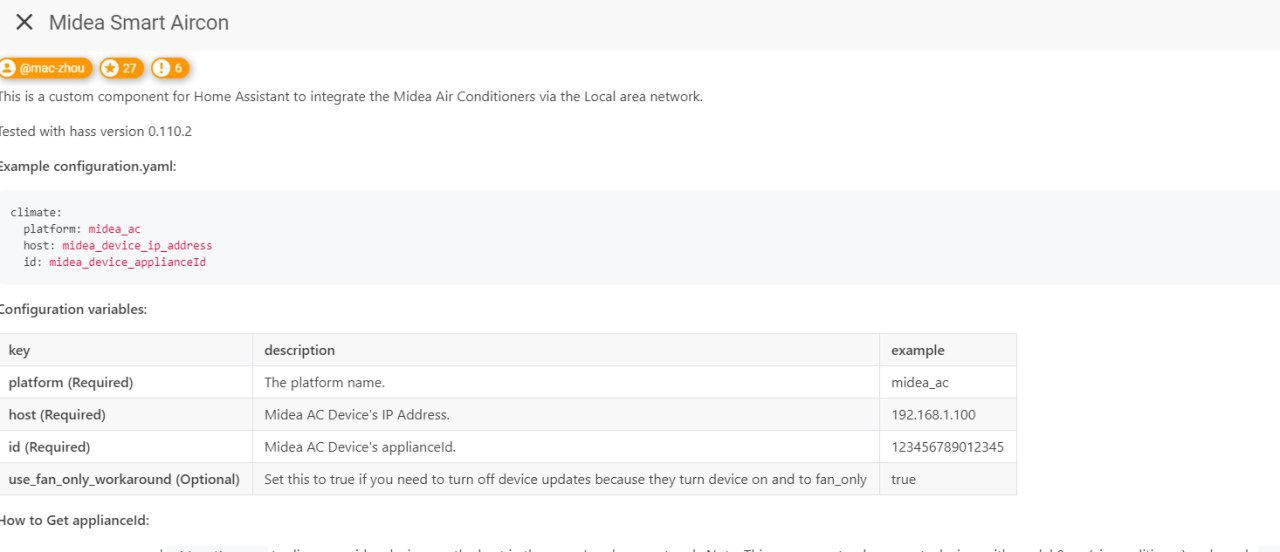Click midea_device_applianceId in the code block

click(127, 262)
